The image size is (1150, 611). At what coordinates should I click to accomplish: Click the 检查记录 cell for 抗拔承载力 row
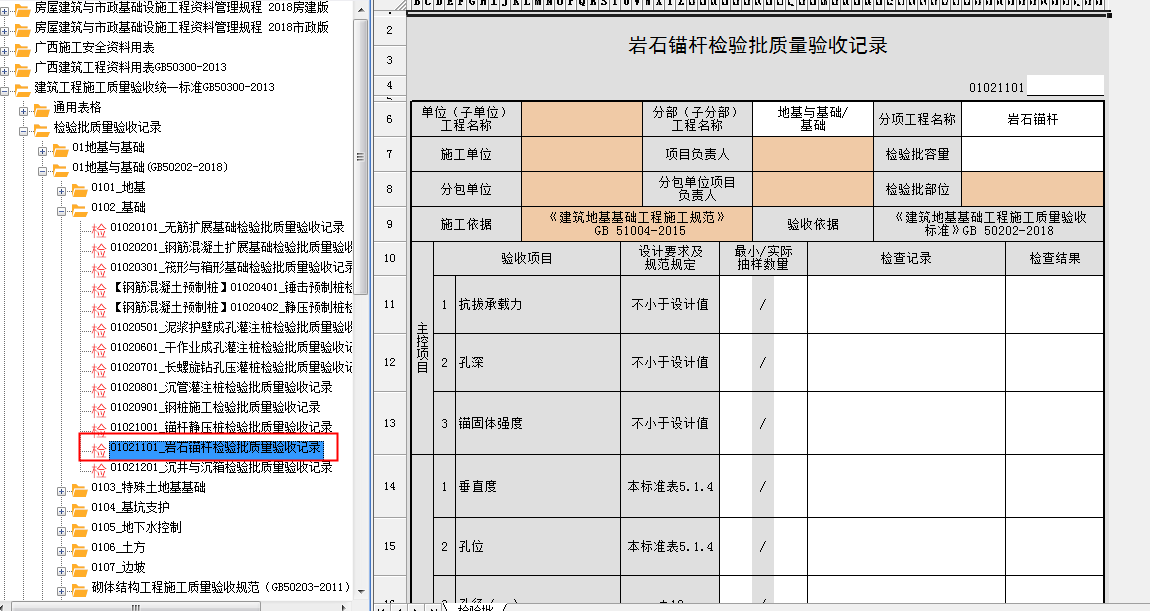pos(905,304)
